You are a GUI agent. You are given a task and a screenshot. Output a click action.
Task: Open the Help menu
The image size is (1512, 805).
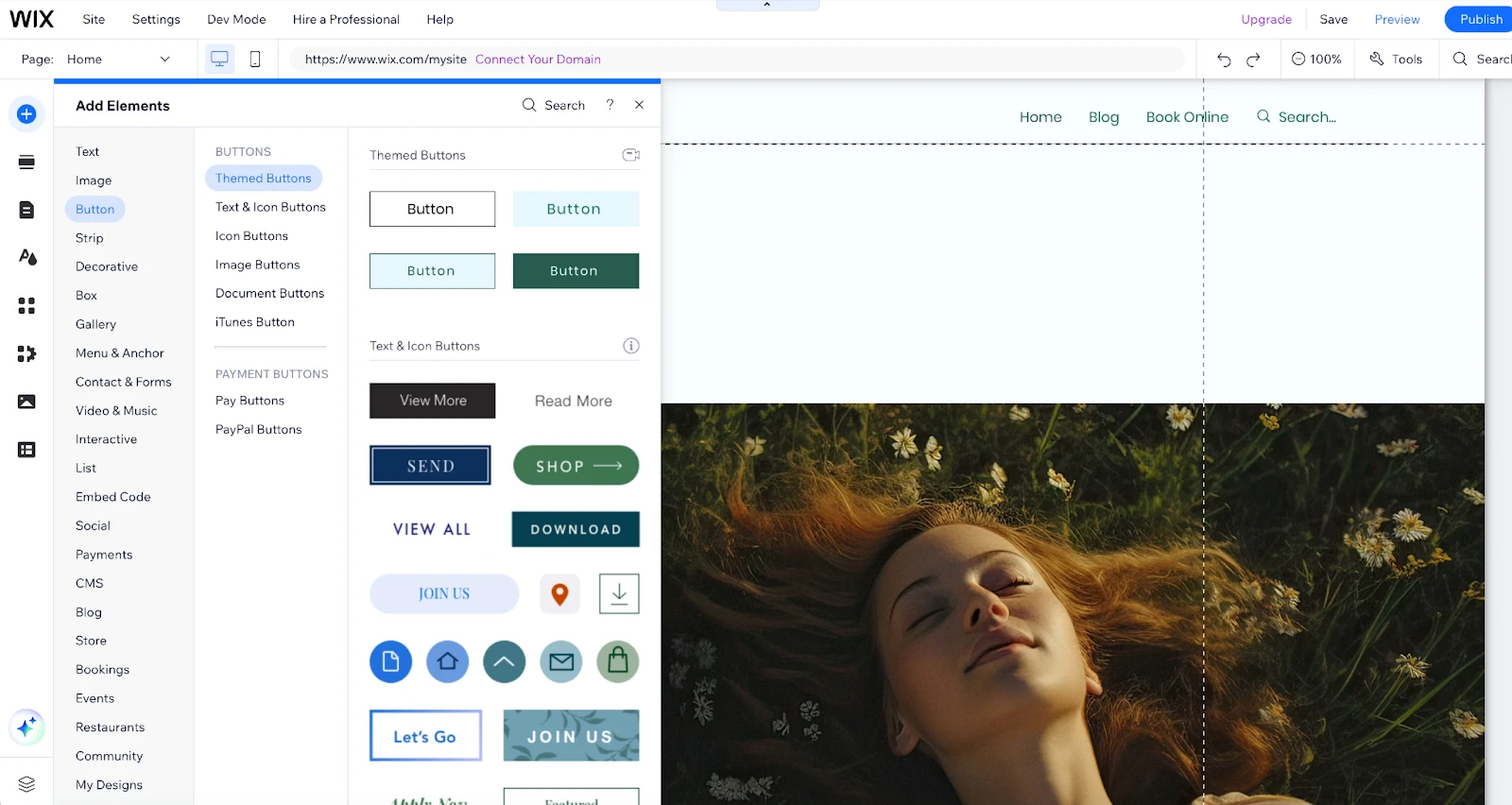(439, 19)
